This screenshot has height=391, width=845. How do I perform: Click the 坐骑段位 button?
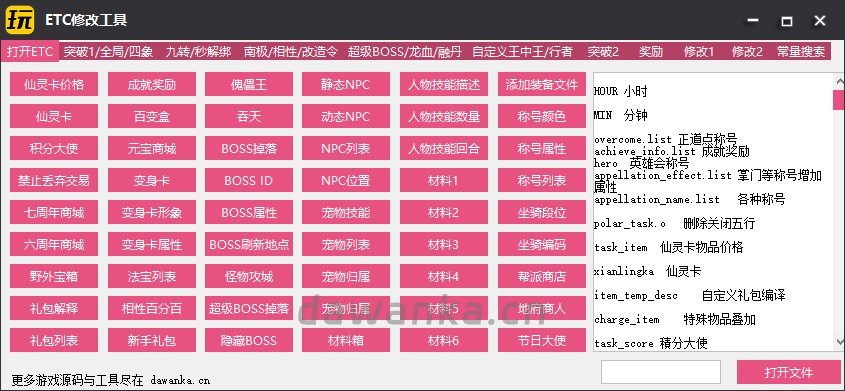542,212
